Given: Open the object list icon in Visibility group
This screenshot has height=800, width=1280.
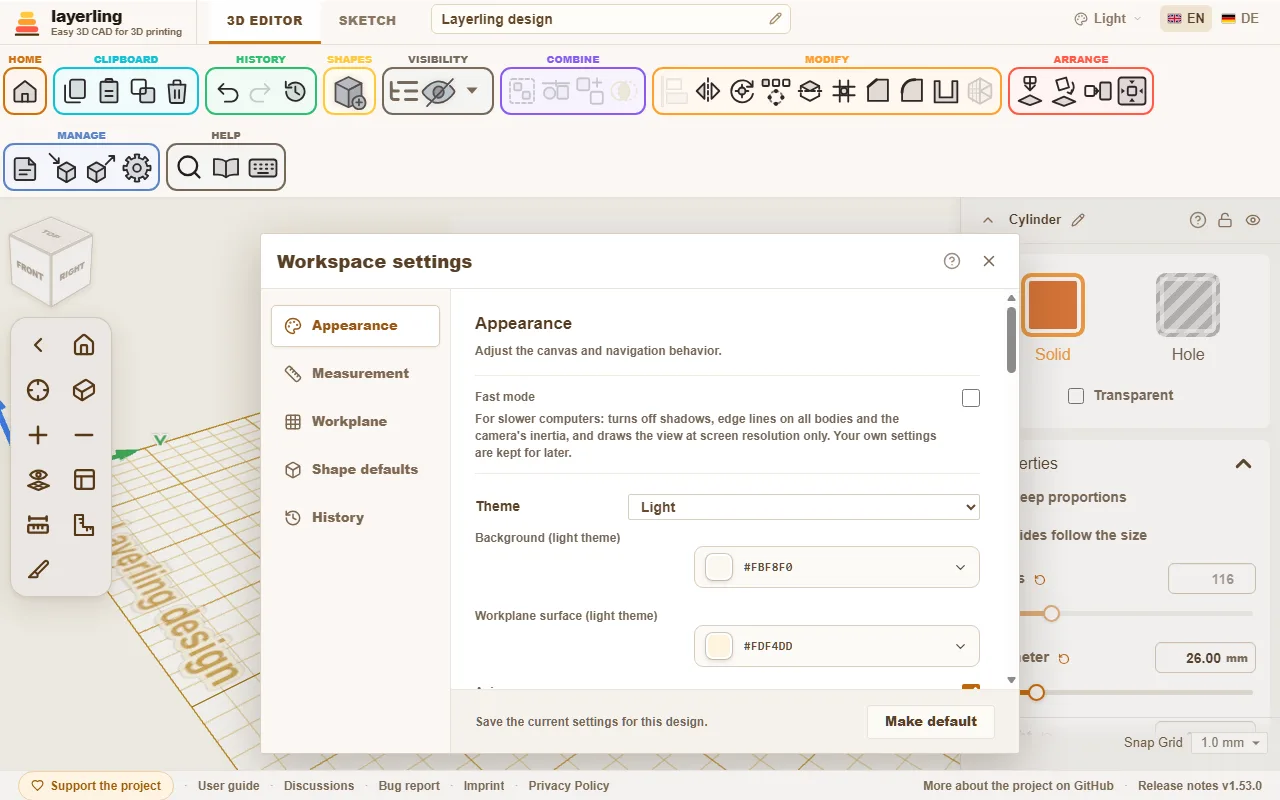Looking at the screenshot, I should pyautogui.click(x=404, y=92).
